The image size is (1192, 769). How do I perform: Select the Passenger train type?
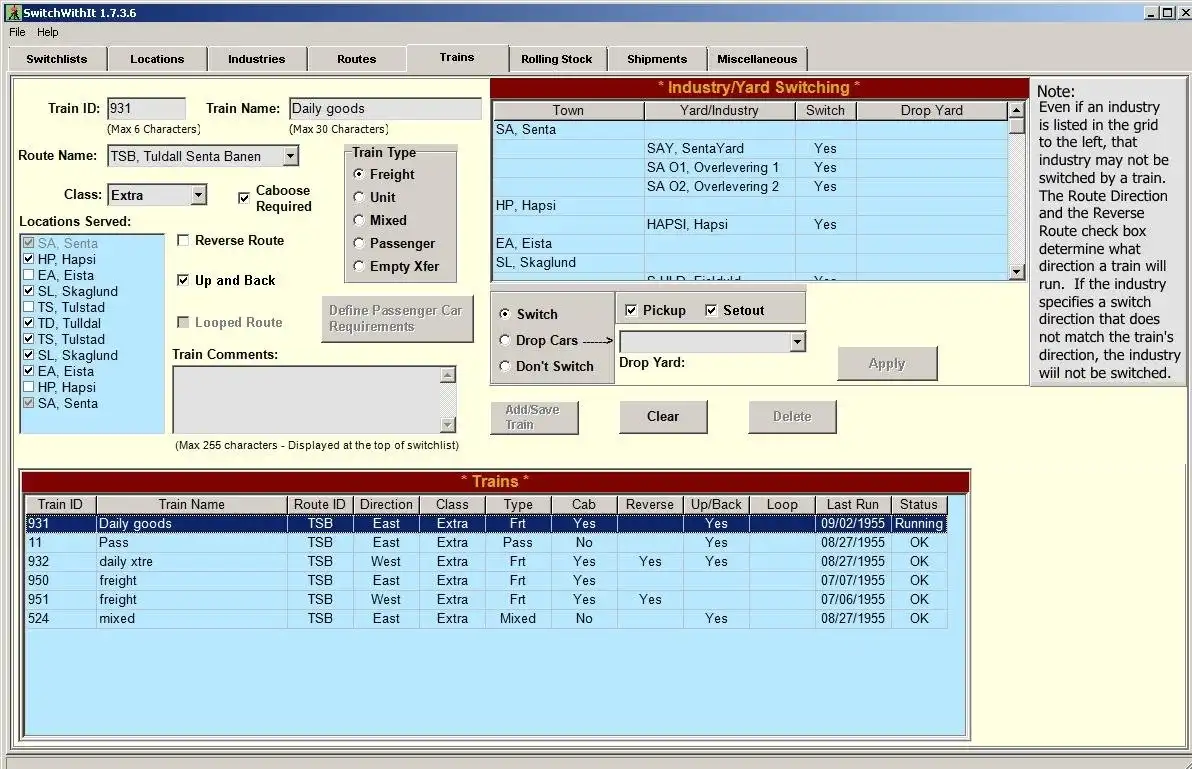pos(358,243)
